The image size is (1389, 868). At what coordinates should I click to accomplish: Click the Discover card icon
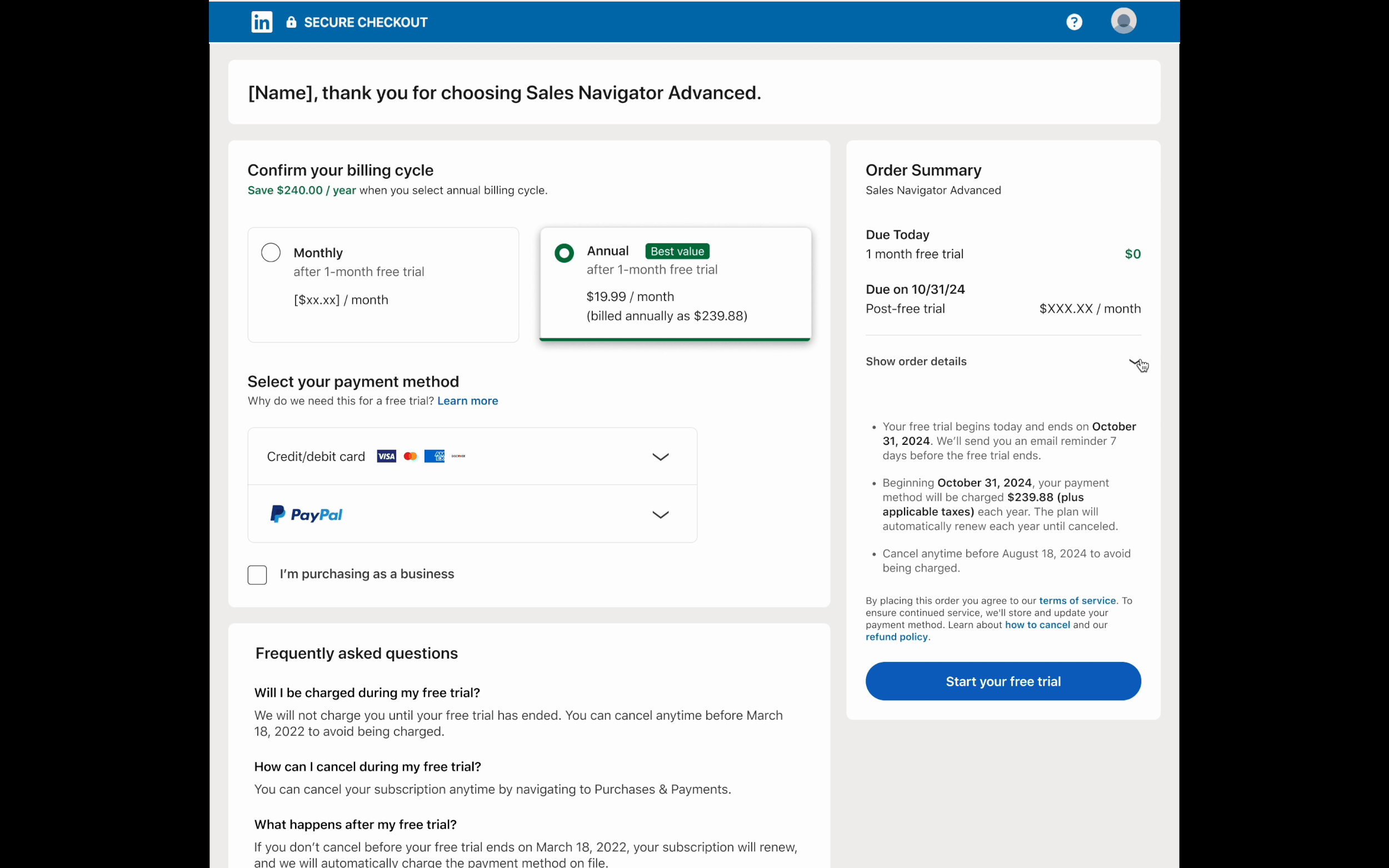[x=458, y=456]
